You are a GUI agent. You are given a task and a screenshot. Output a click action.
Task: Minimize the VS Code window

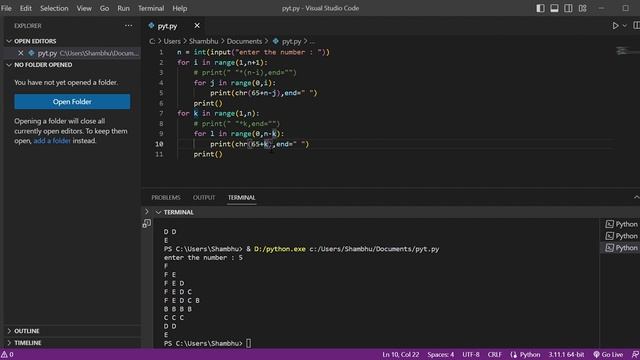coord(601,8)
